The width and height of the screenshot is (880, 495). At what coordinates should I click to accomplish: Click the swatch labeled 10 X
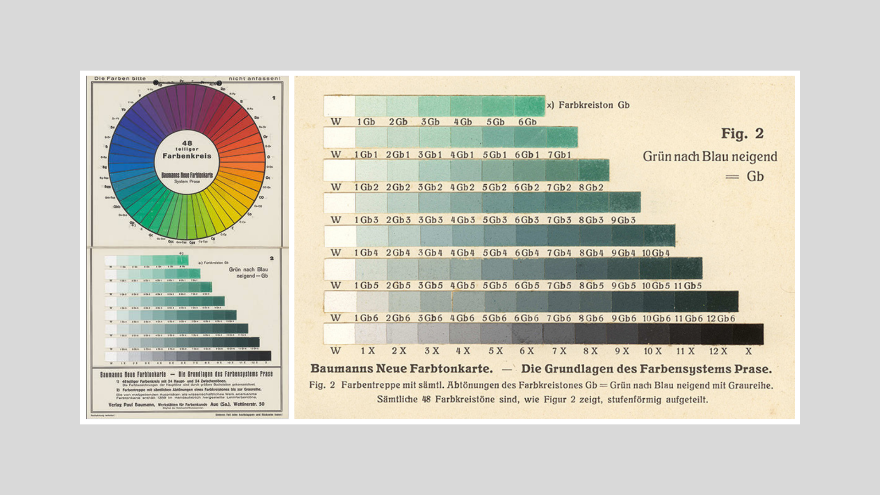point(653,334)
